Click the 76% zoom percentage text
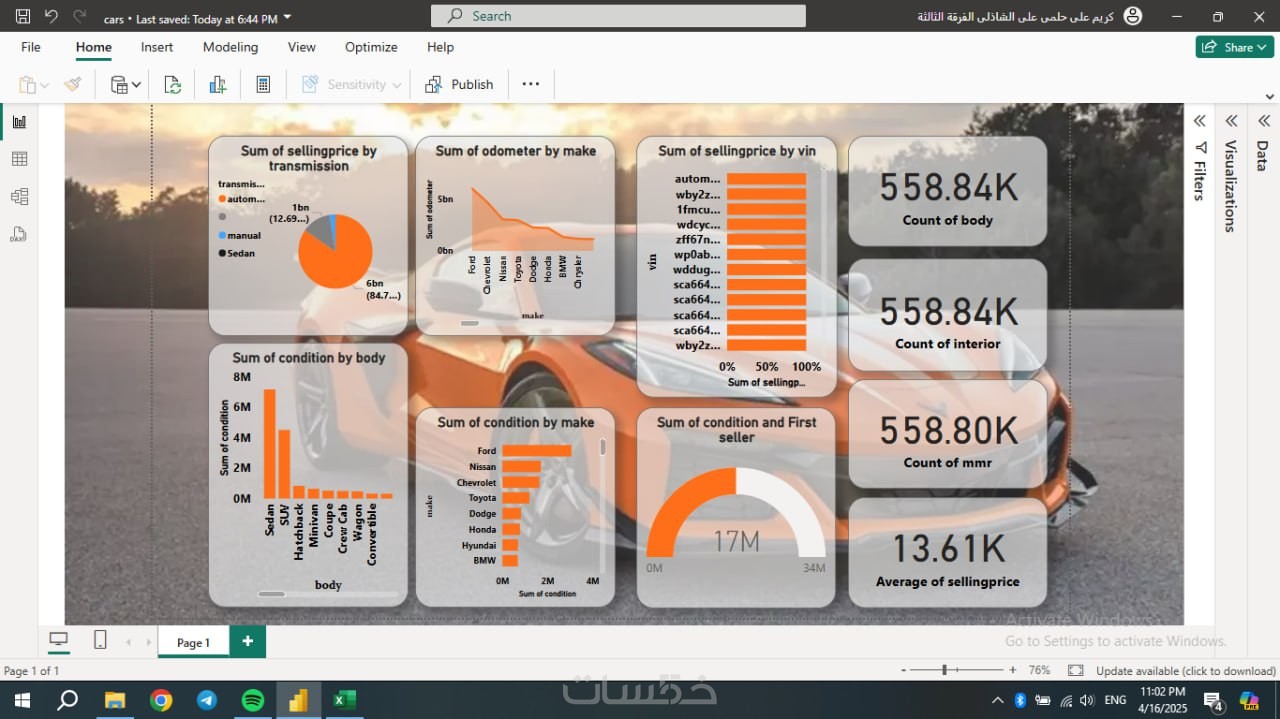1280x719 pixels. [x=1039, y=670]
